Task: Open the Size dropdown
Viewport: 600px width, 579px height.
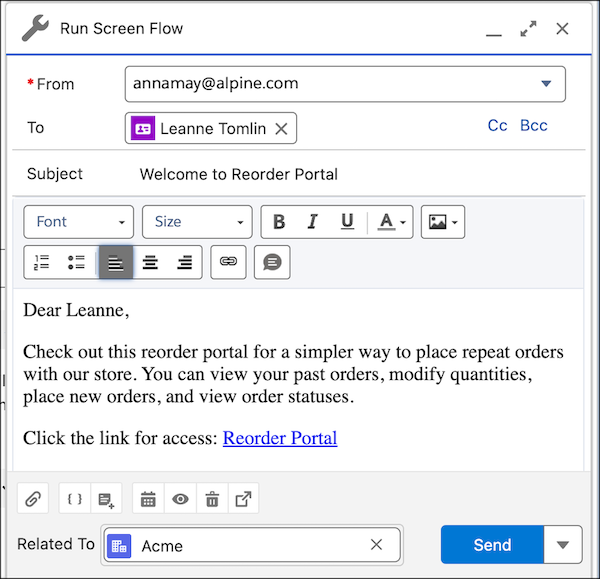Action: click(x=197, y=222)
